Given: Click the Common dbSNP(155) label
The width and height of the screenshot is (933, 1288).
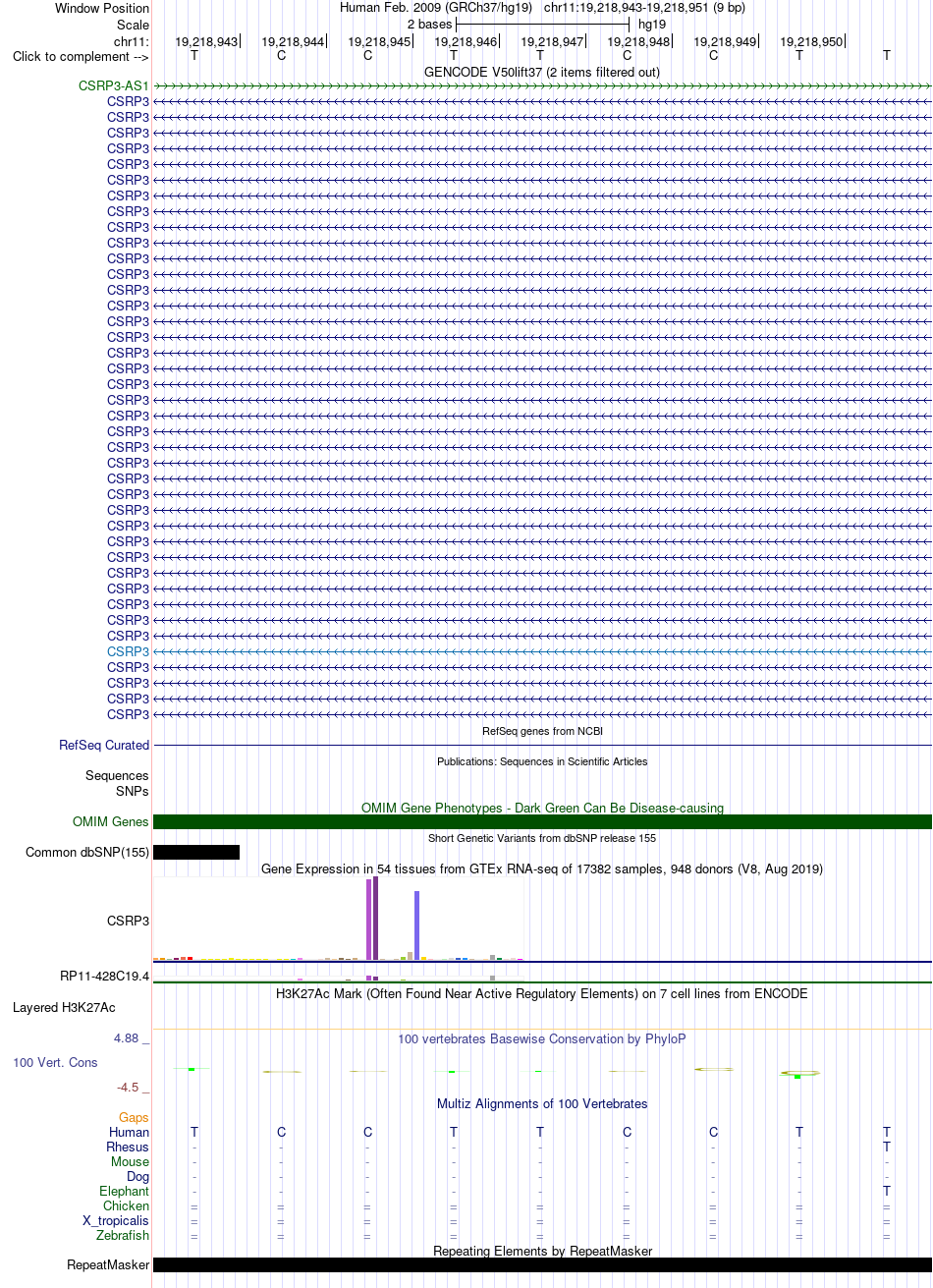Looking at the screenshot, I should (x=87, y=853).
